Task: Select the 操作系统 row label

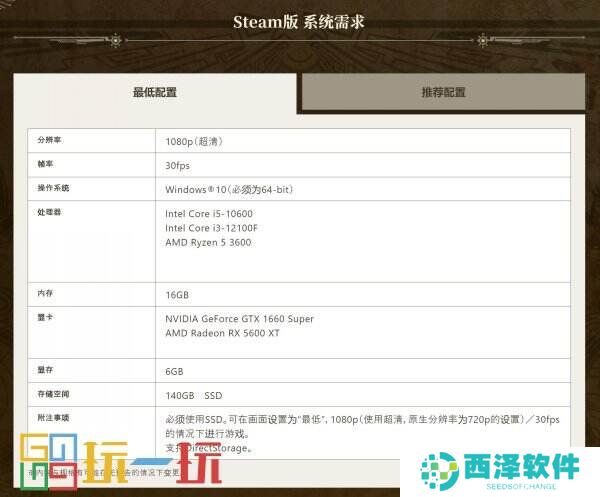Action: point(53,188)
